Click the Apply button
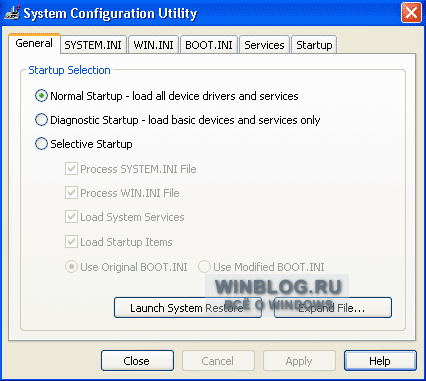The width and height of the screenshot is (426, 381). coord(299,361)
